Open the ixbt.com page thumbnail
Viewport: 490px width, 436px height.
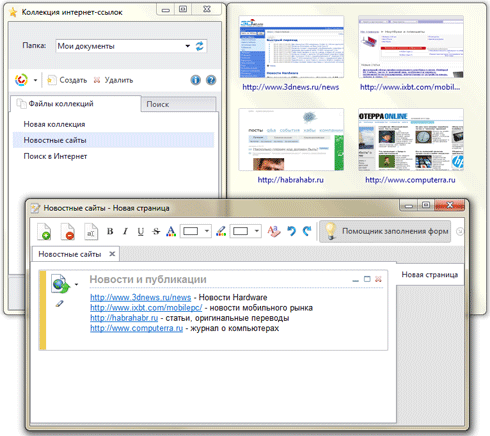(411, 47)
